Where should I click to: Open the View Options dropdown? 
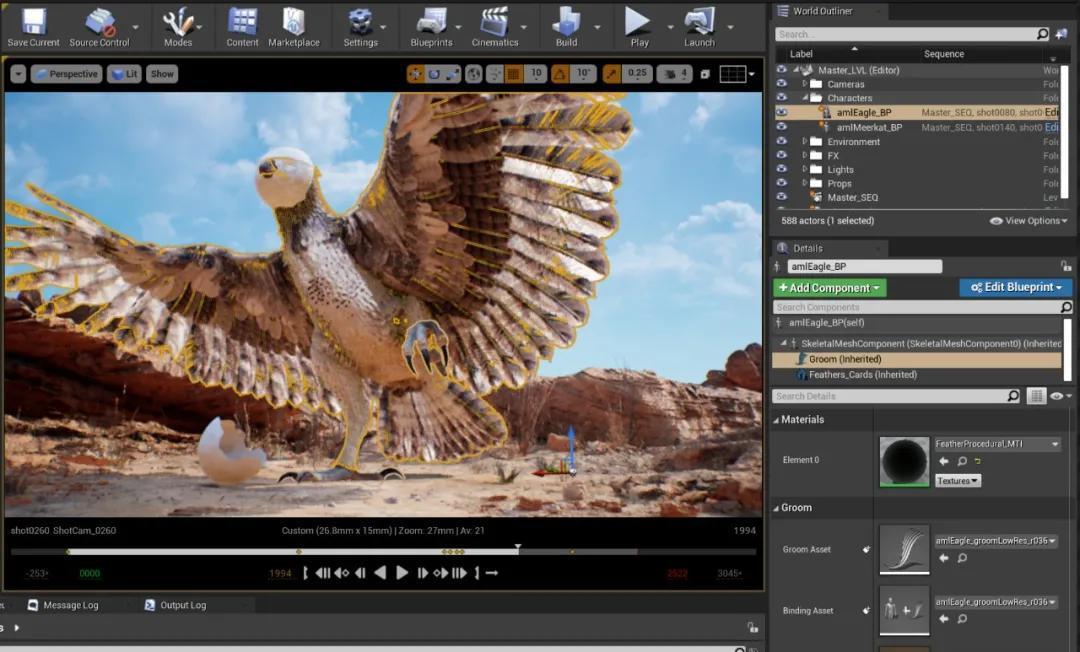click(x=1028, y=220)
